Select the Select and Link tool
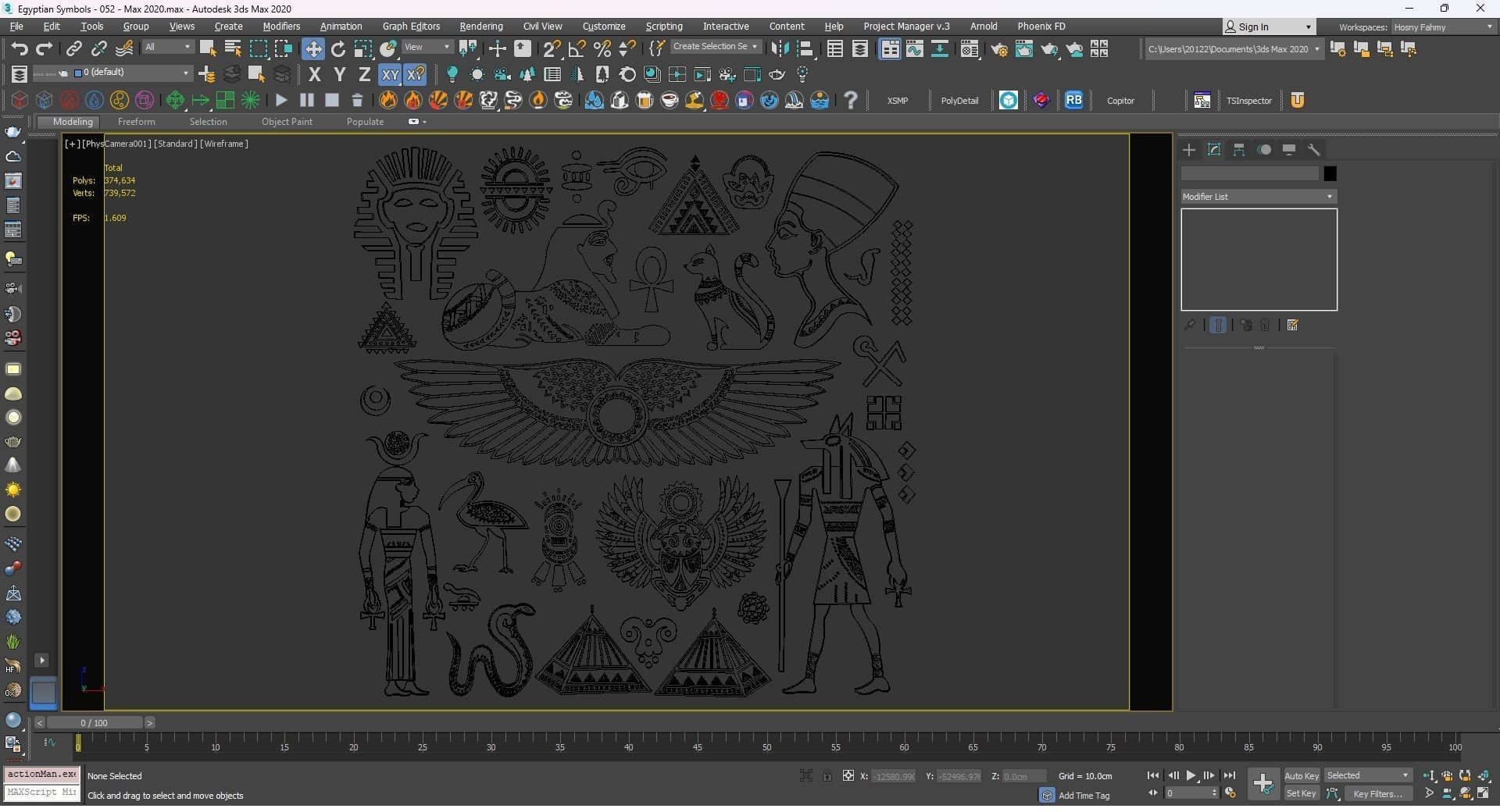Image resolution: width=1500 pixels, height=812 pixels. [x=73, y=48]
